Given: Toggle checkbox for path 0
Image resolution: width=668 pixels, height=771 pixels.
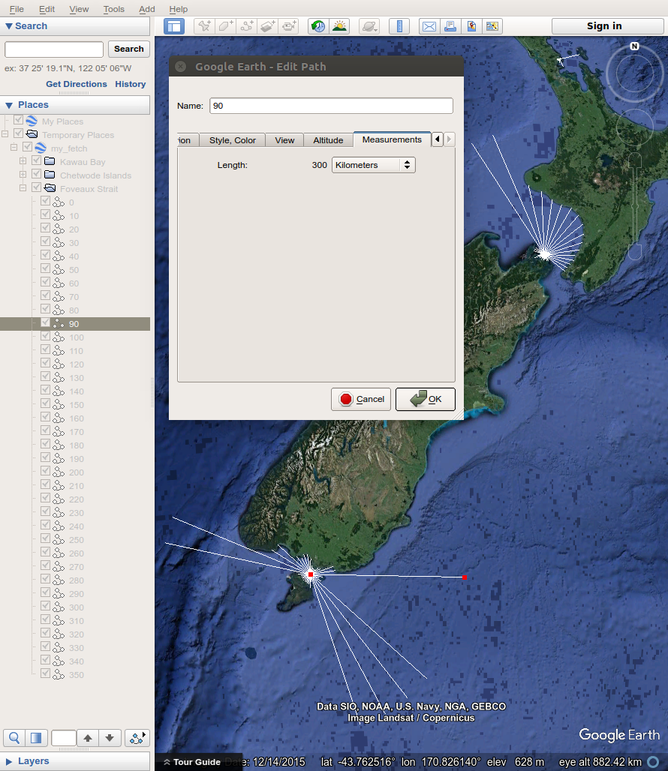Looking at the screenshot, I should coord(45,201).
